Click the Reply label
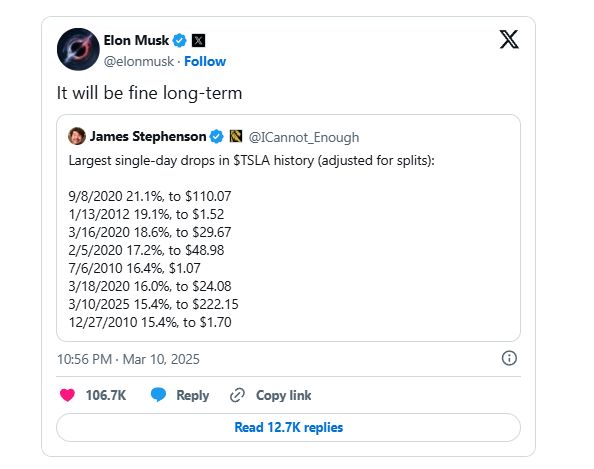594x469 pixels. [193, 395]
